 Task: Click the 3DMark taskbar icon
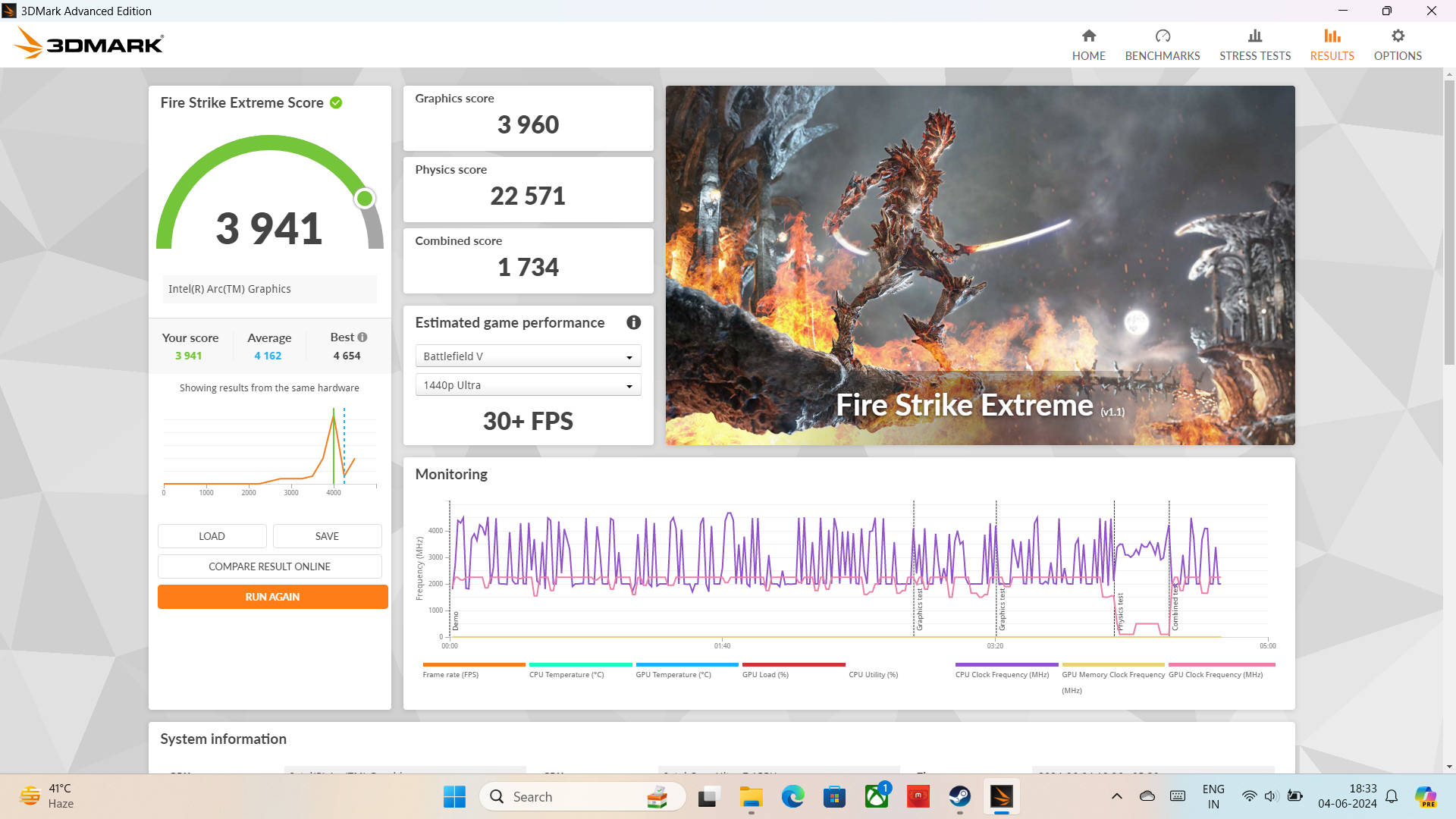coord(1002,796)
